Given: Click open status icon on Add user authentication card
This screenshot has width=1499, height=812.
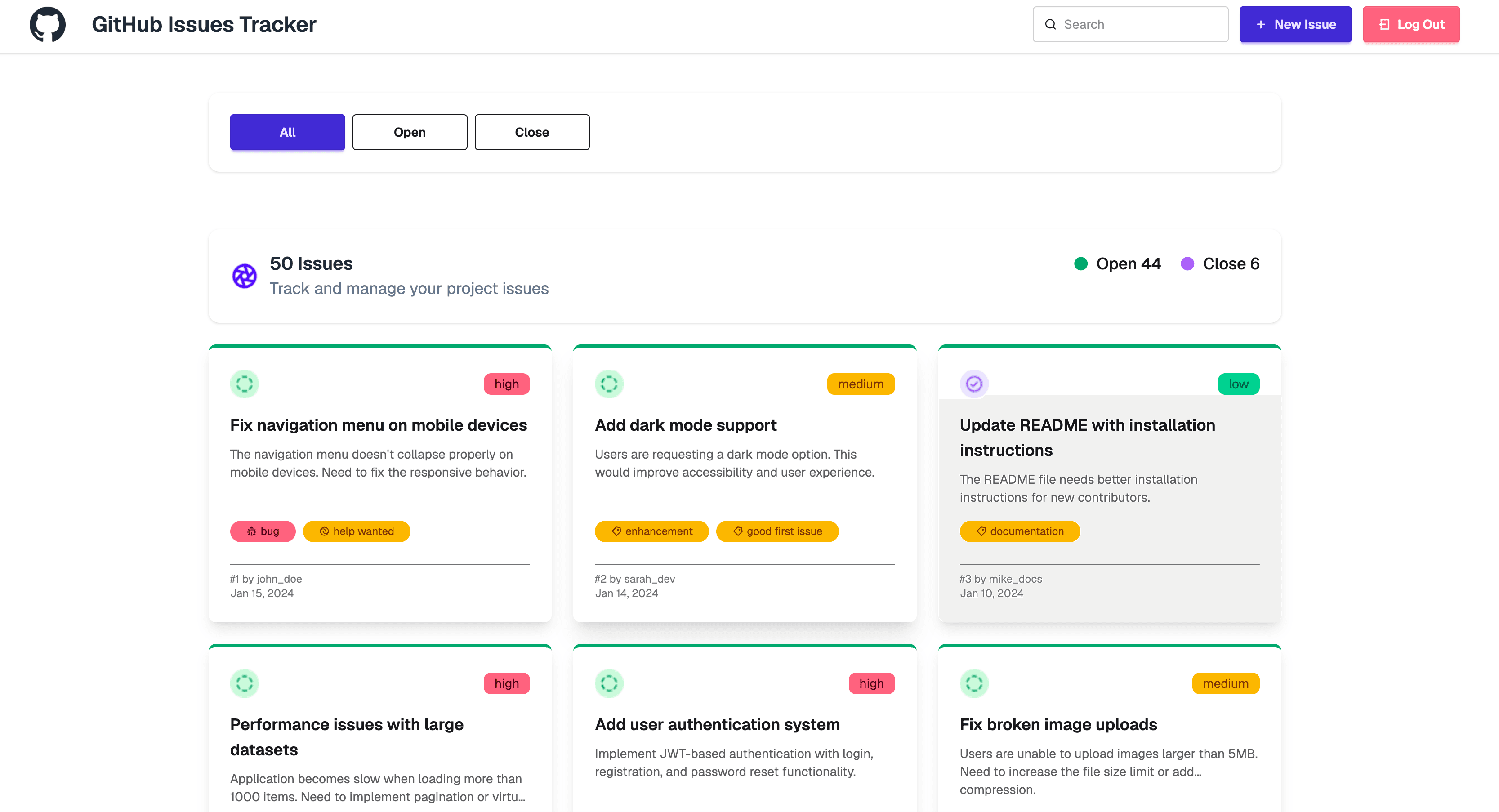Looking at the screenshot, I should point(609,683).
